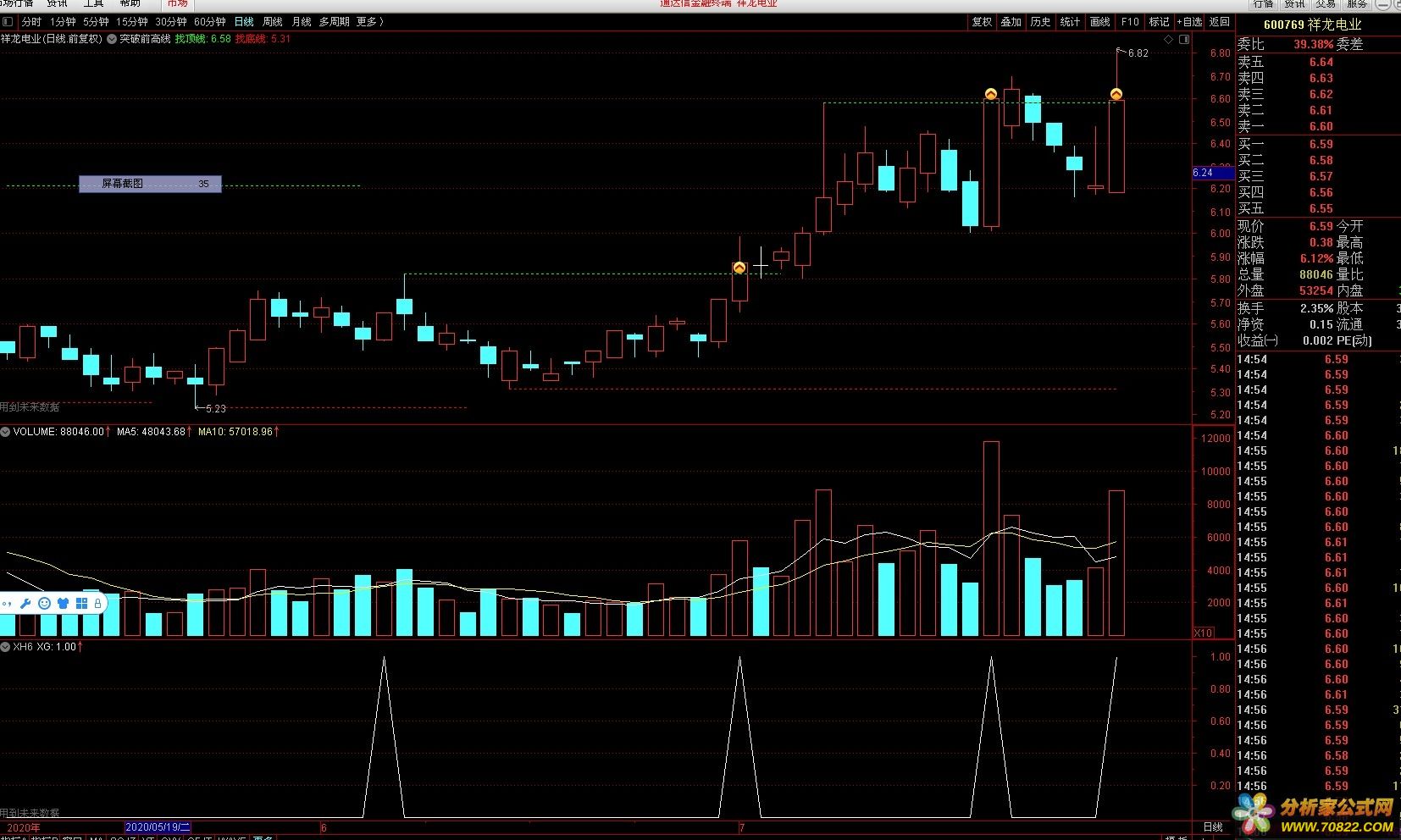Click the smiley face icon in floating toolbar
Screen dimensions: 1401x840
(x=44, y=604)
